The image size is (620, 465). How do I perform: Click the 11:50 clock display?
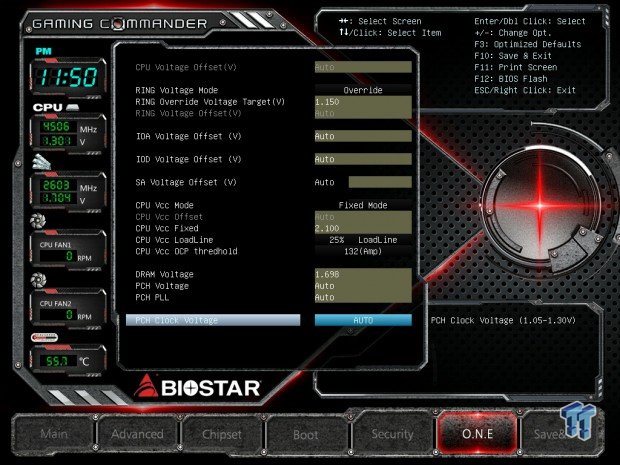pos(68,77)
